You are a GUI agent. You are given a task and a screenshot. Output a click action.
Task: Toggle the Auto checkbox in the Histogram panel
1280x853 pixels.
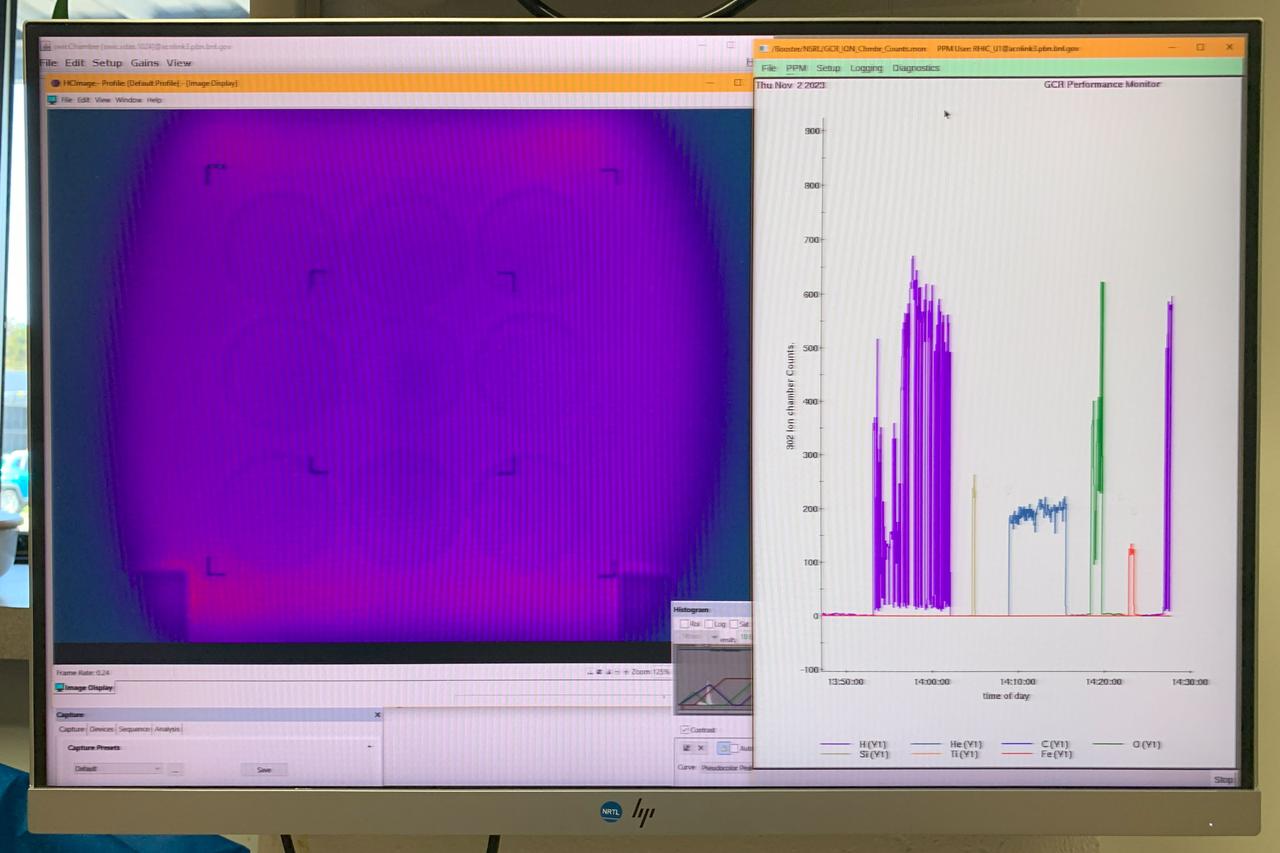point(735,747)
